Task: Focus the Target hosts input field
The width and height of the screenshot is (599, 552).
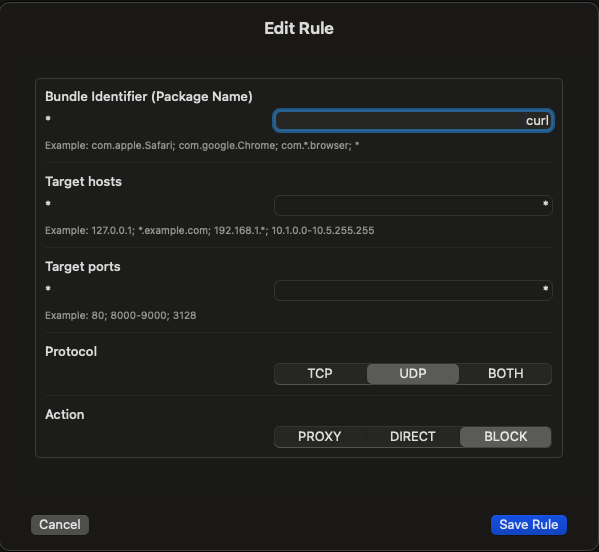Action: (413, 206)
